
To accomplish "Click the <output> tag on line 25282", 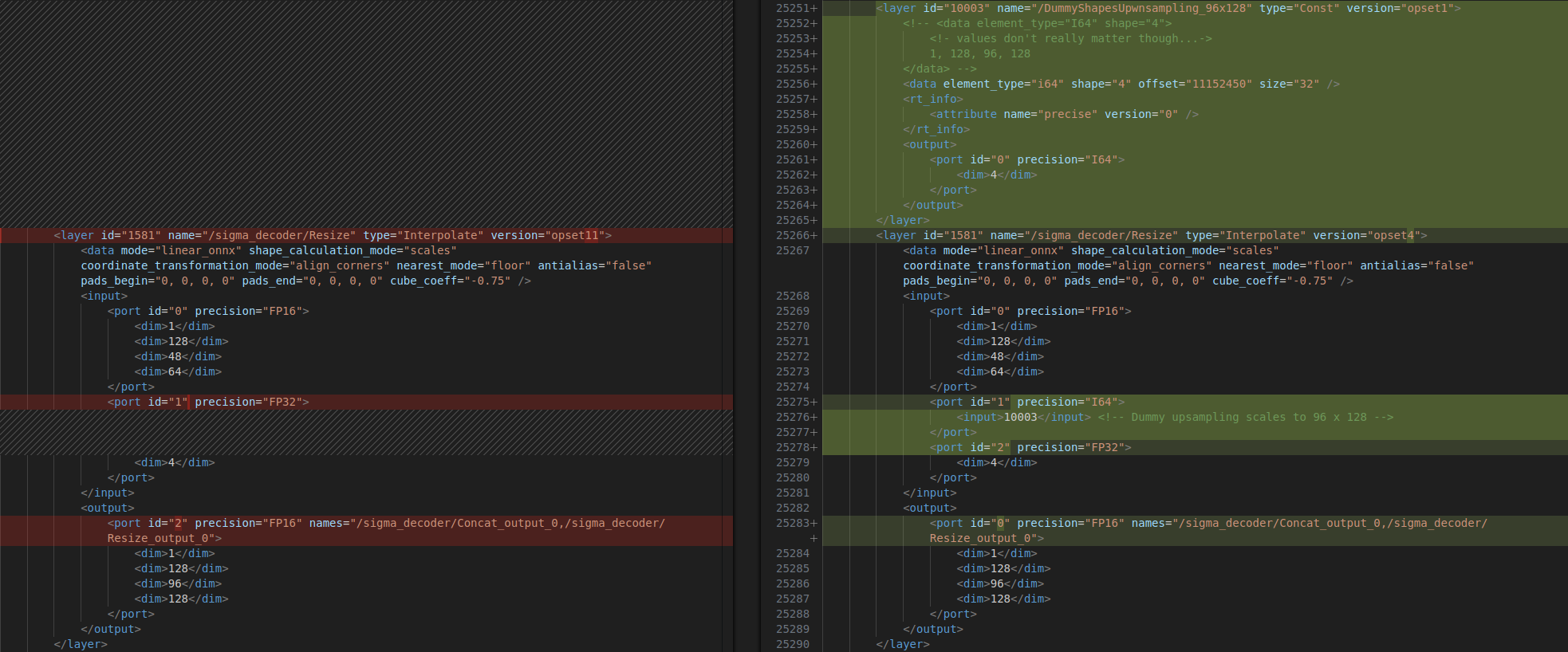I will pos(929,508).
